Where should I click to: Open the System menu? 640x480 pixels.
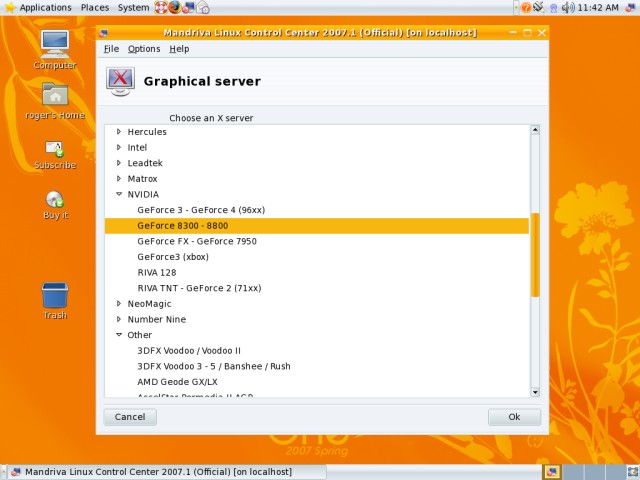coord(133,7)
